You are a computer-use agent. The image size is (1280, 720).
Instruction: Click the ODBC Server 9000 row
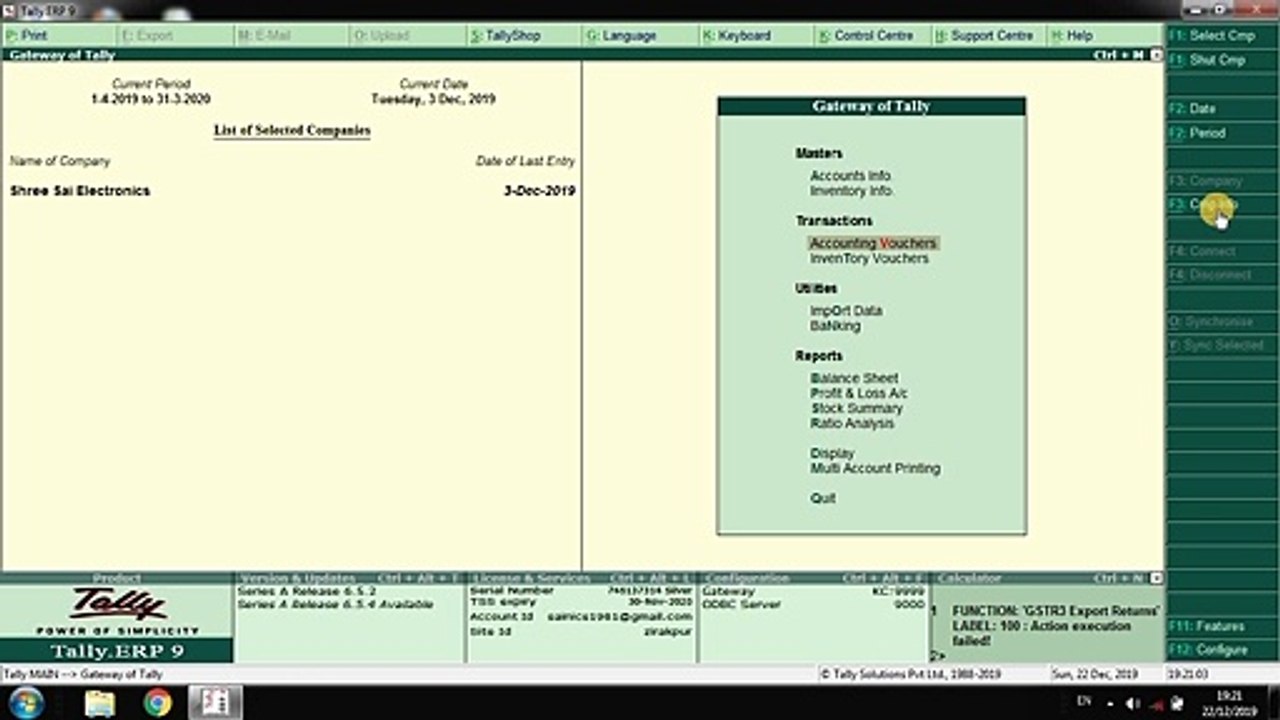(813, 604)
